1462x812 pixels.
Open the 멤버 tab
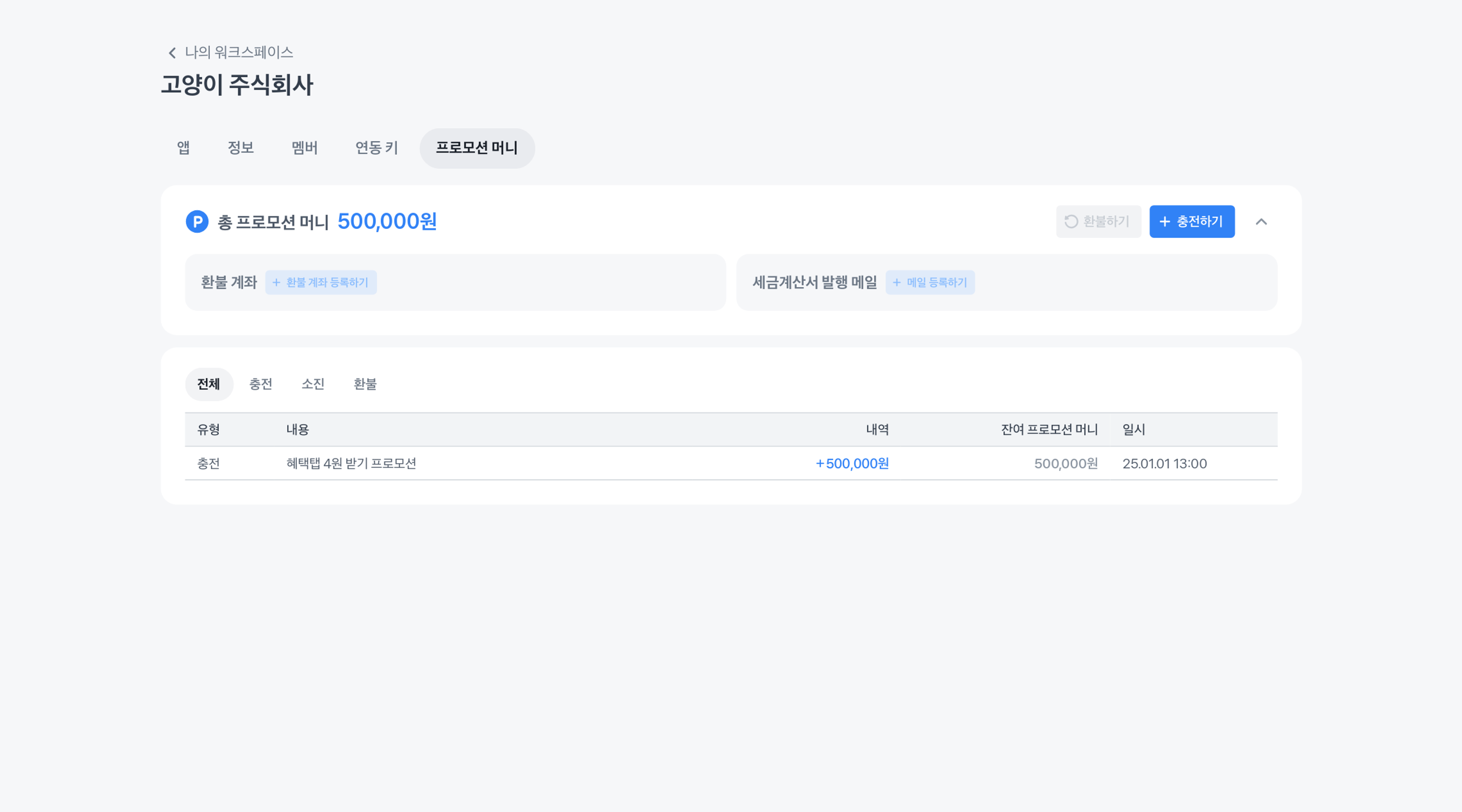click(304, 148)
